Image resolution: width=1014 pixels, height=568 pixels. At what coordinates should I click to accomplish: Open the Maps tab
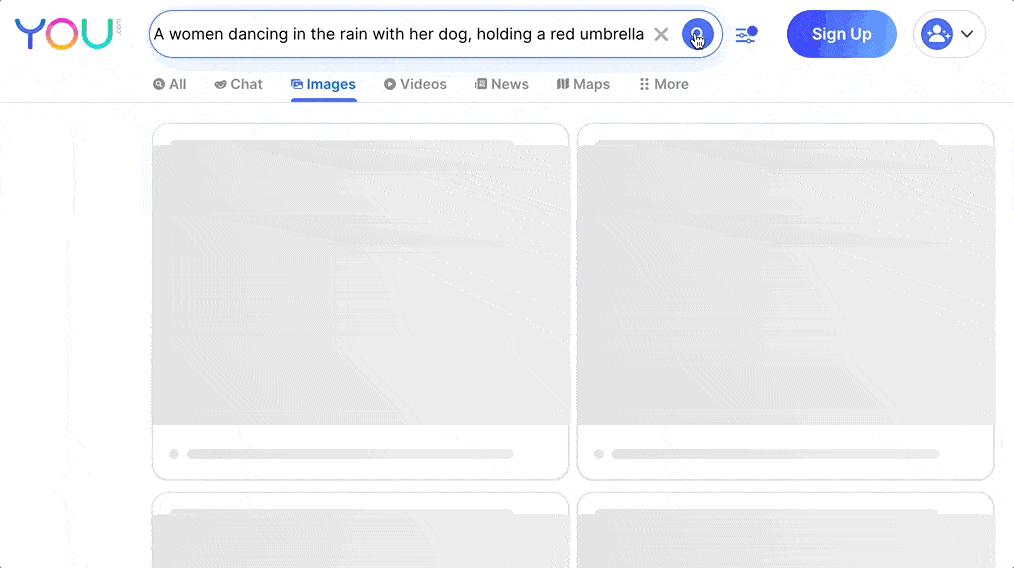point(583,84)
